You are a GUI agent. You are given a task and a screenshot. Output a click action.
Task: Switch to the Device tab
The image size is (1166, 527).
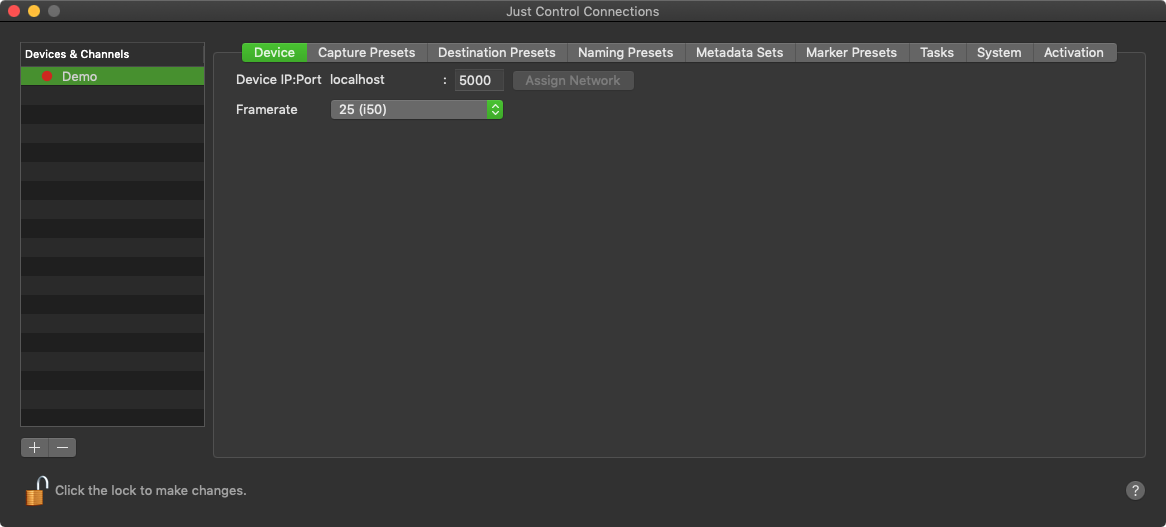coord(274,53)
